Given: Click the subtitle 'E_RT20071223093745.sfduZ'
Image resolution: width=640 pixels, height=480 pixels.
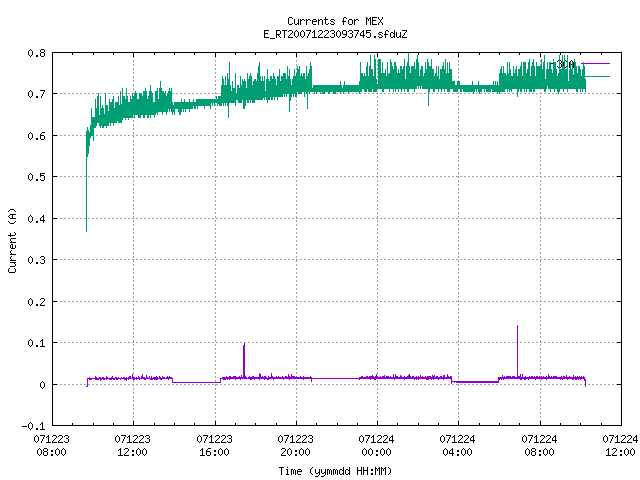Looking at the screenshot, I should pyautogui.click(x=335, y=34).
